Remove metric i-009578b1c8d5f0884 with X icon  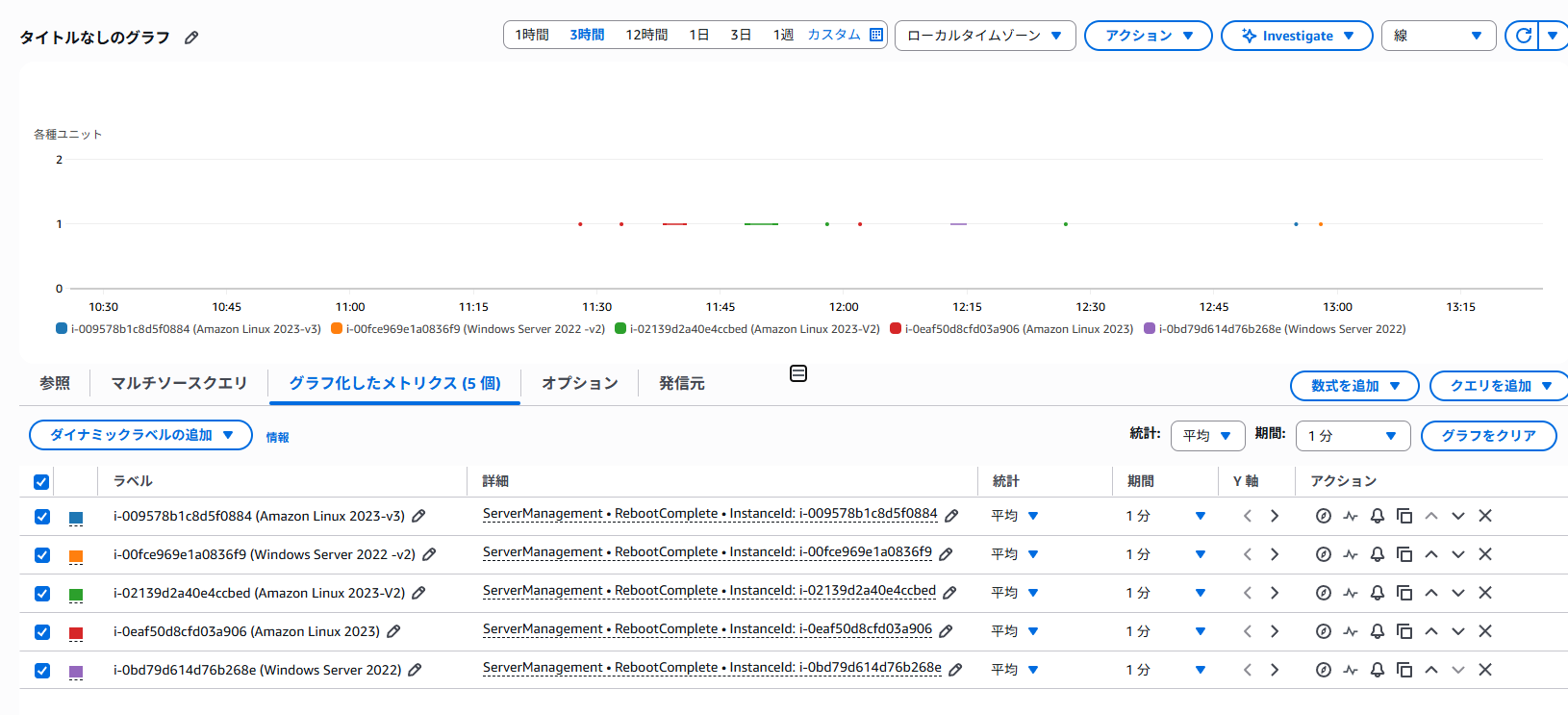tap(1485, 516)
